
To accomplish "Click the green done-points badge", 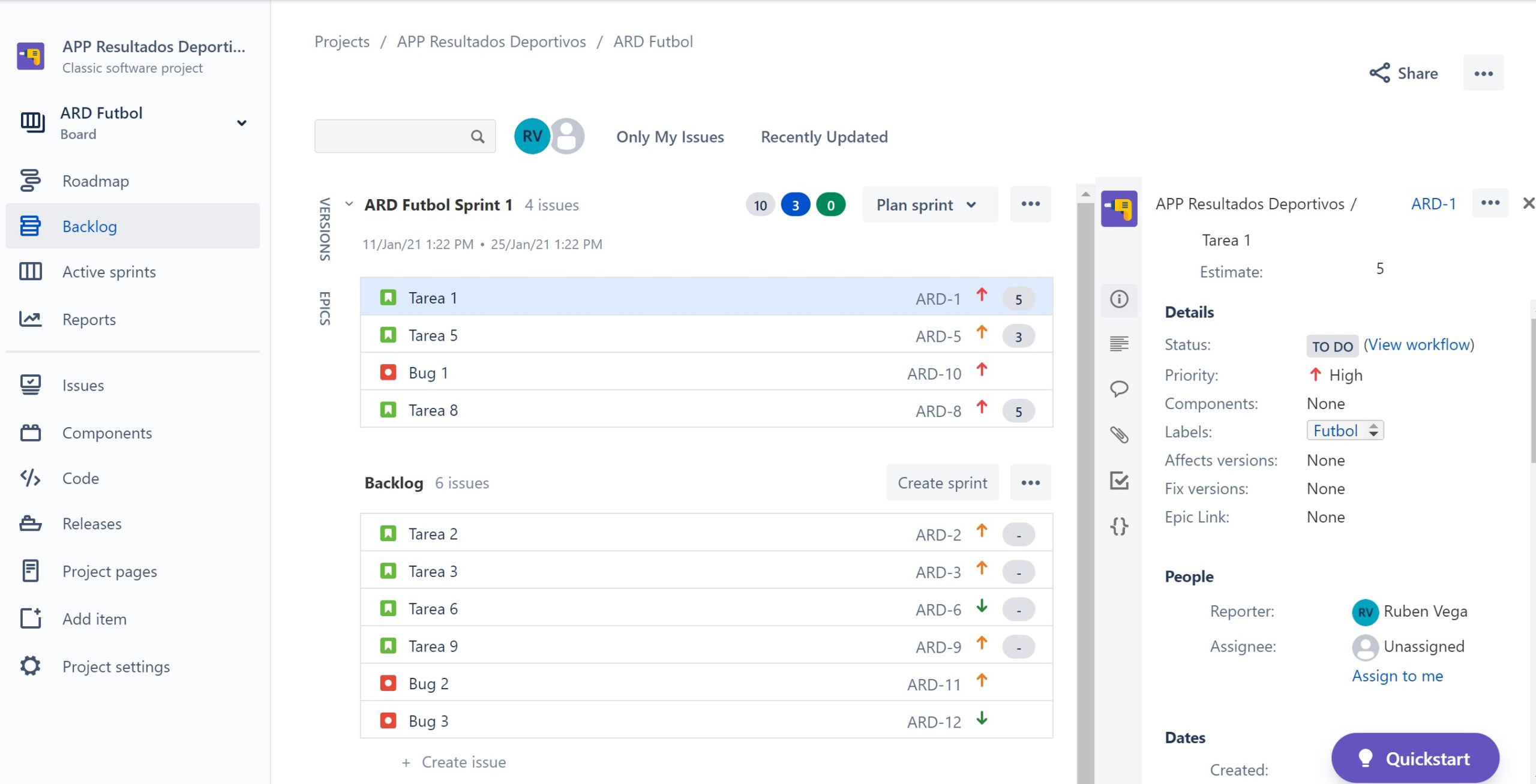I will click(830, 205).
